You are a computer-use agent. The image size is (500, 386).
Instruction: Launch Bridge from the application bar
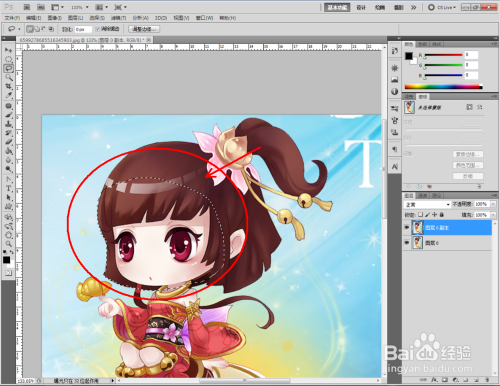(x=27, y=7)
